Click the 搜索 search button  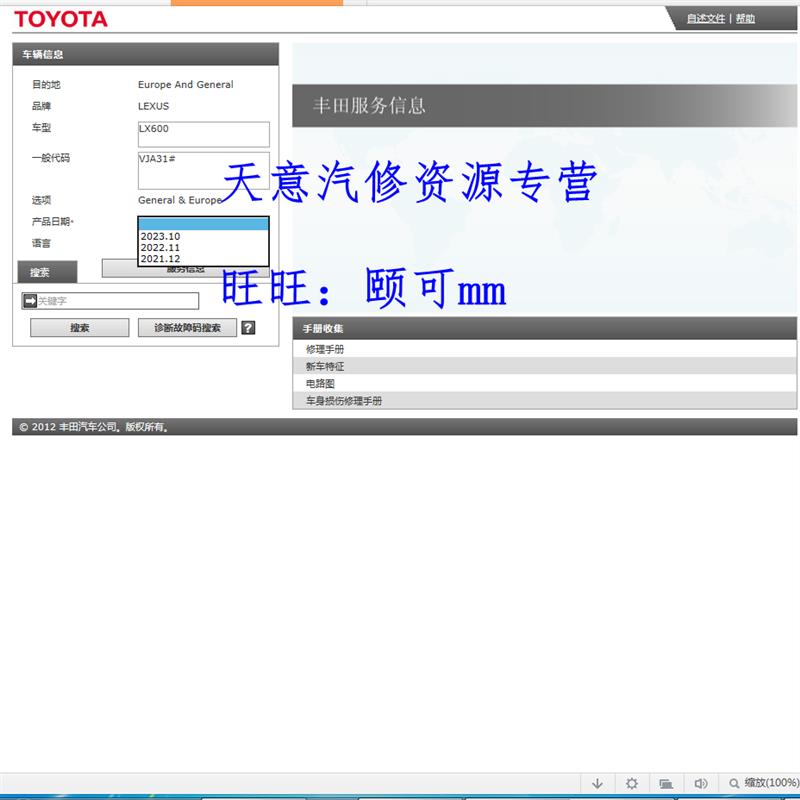click(x=80, y=328)
